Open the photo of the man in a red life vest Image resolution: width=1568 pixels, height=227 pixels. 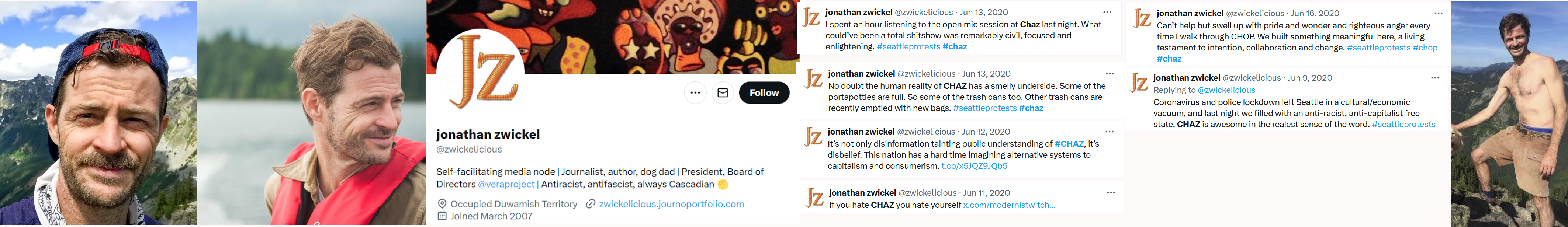point(311,113)
